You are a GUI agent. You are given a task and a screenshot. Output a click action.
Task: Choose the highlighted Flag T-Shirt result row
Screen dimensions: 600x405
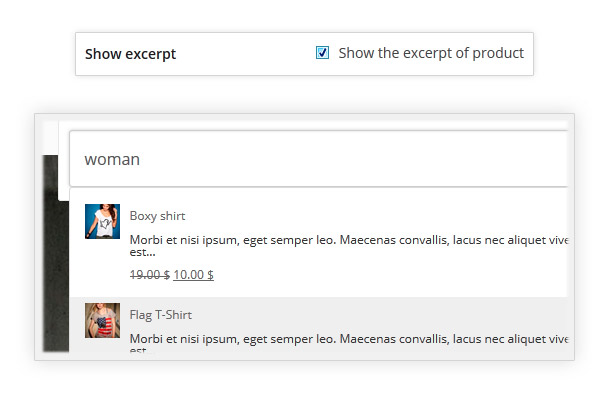click(x=400, y=318)
